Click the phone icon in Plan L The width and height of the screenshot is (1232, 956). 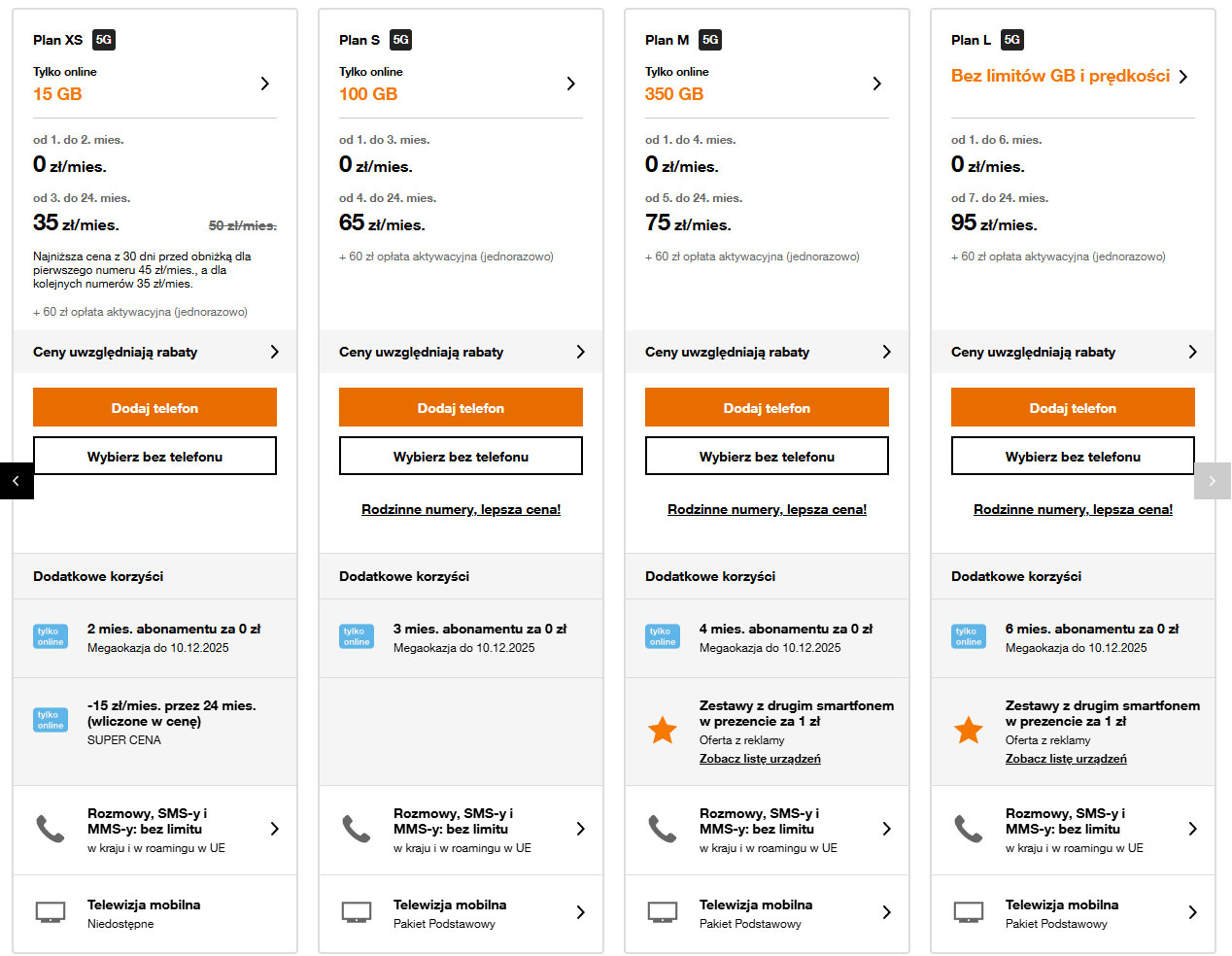(969, 829)
